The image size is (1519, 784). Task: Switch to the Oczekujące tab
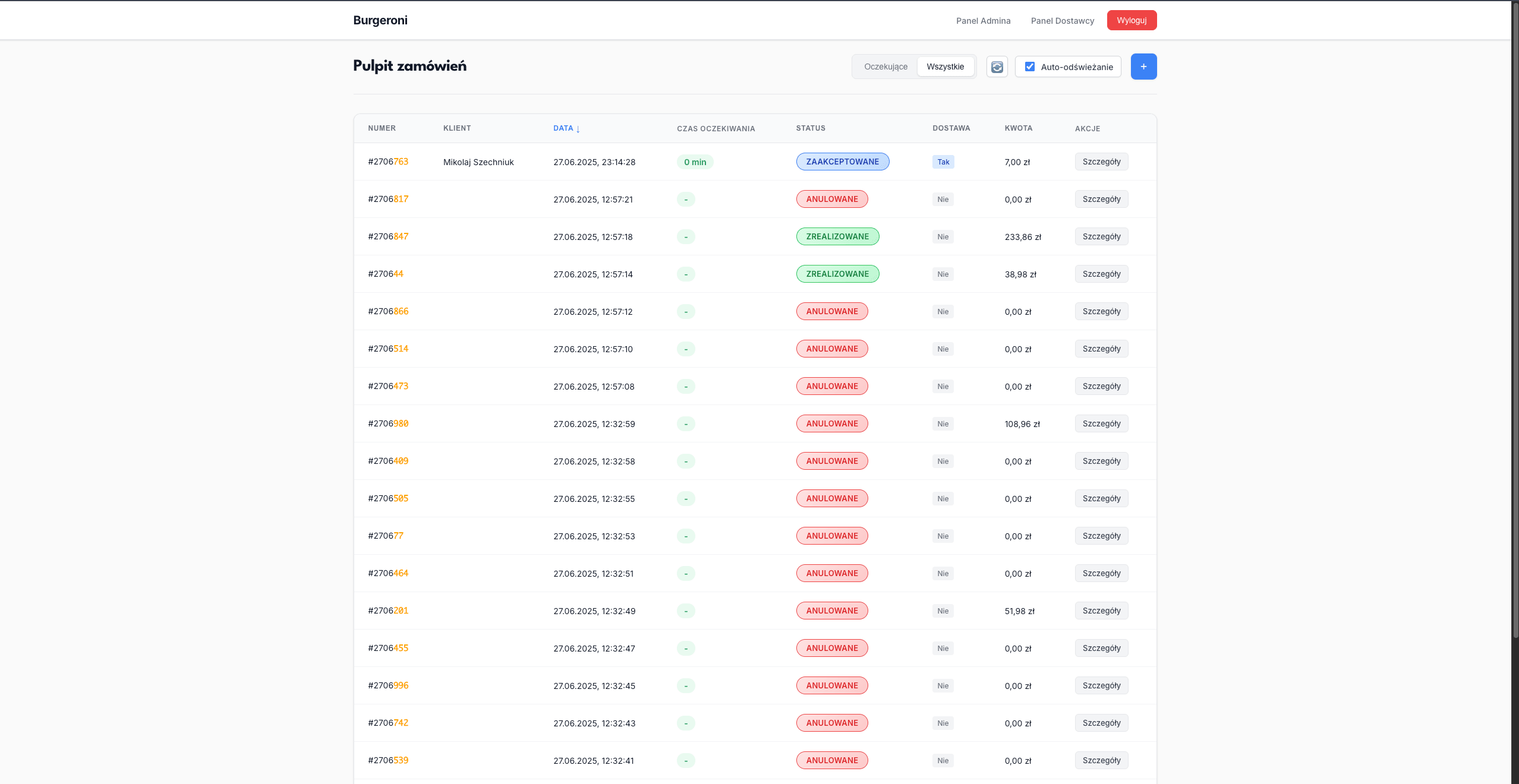click(885, 67)
